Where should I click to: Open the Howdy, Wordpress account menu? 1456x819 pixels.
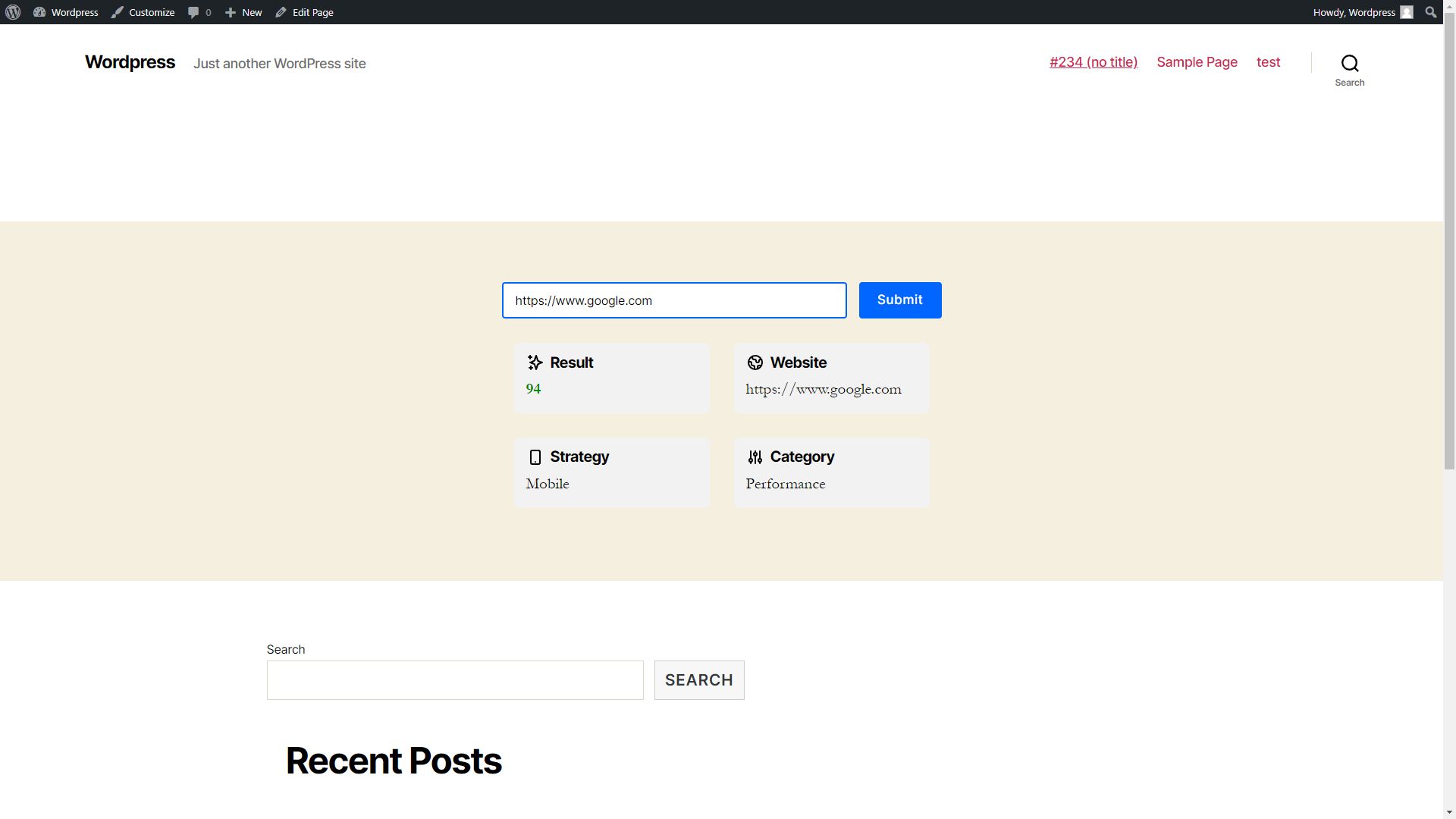(1363, 12)
